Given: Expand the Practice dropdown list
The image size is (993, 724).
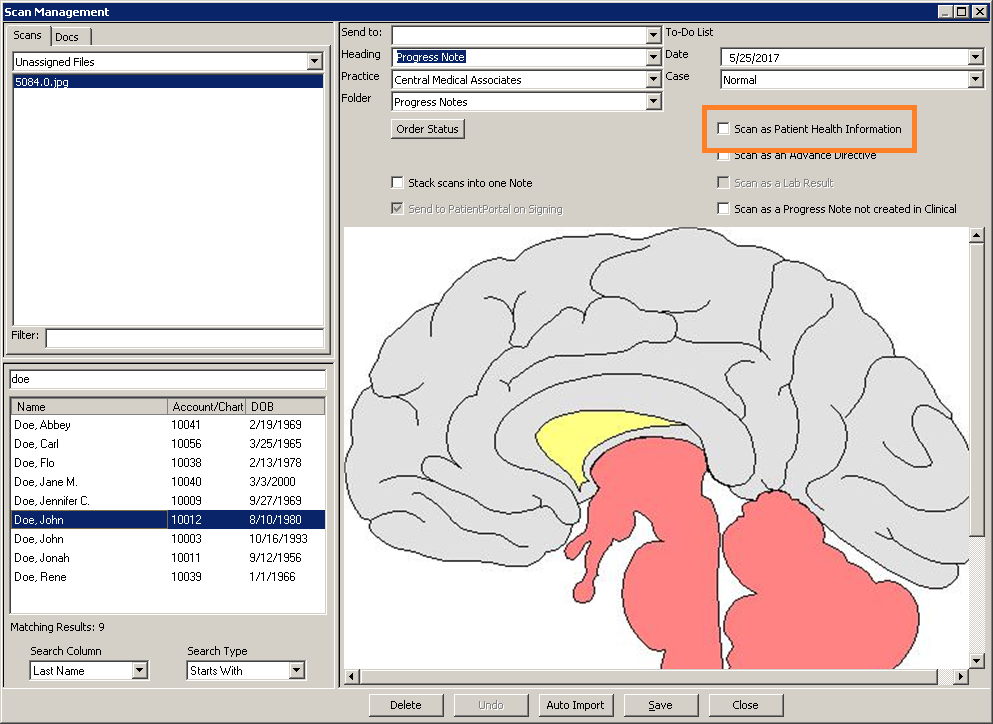Looking at the screenshot, I should (654, 80).
